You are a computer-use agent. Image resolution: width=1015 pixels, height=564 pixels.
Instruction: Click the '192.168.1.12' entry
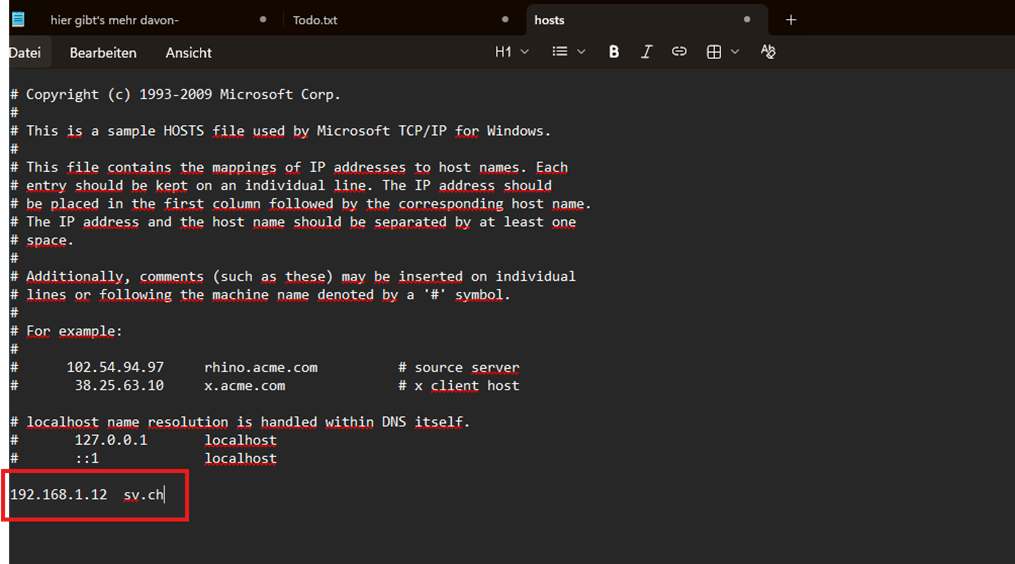click(58, 494)
